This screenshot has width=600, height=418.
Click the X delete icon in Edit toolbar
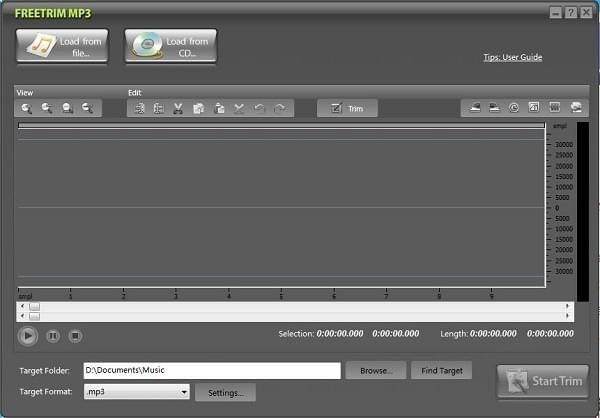tap(239, 108)
